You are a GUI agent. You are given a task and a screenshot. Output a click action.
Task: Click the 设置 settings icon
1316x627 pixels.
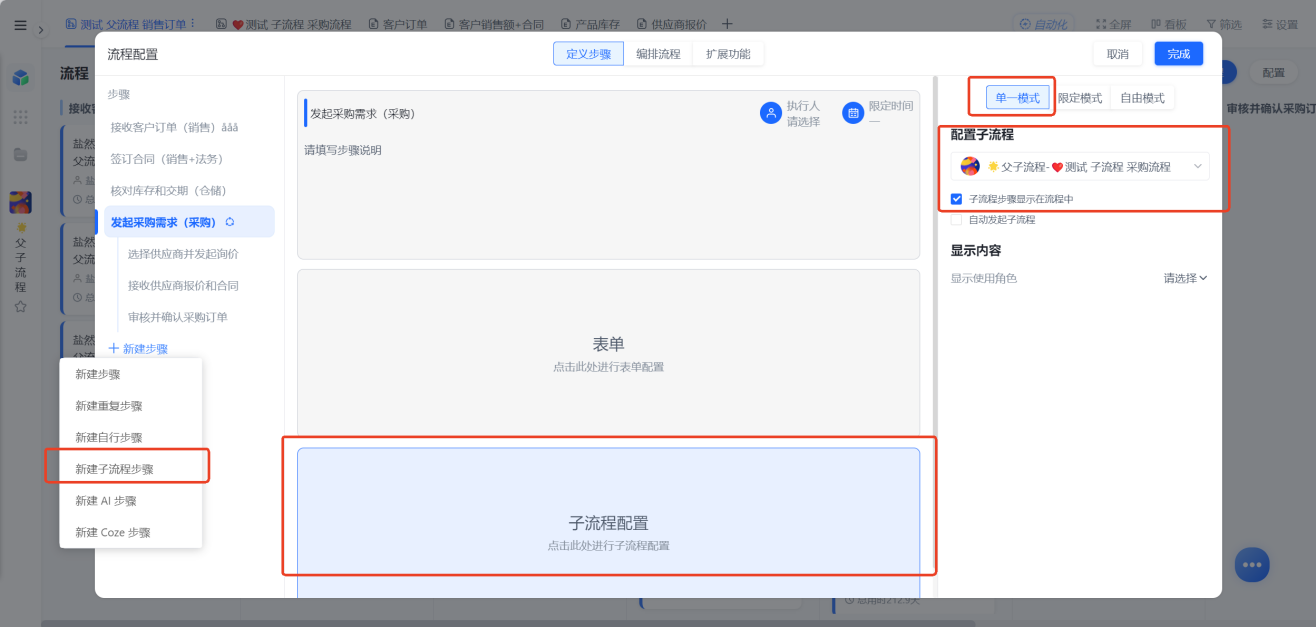coord(1267,24)
